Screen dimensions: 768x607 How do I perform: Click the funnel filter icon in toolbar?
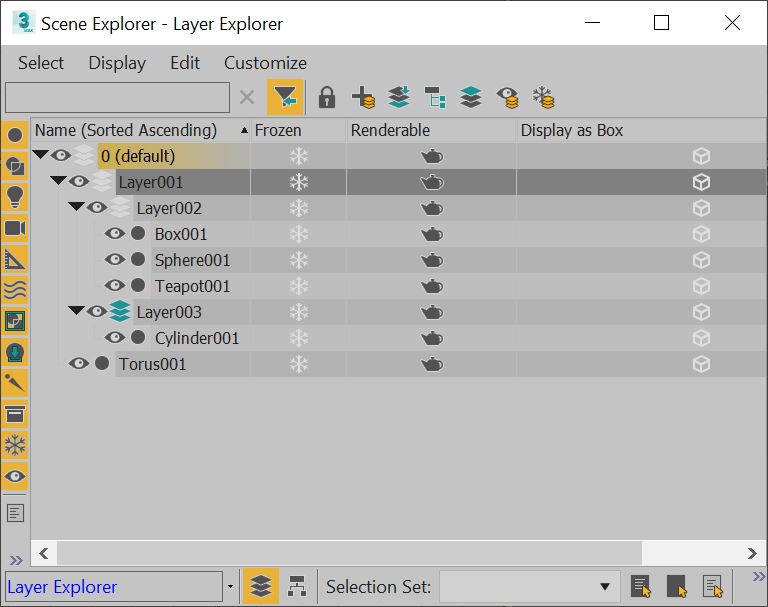point(285,97)
